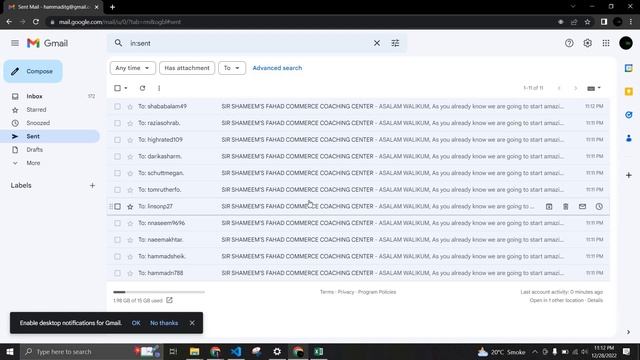Open the email to nnaseem9696
The image size is (640, 360).
click(x=358, y=223)
